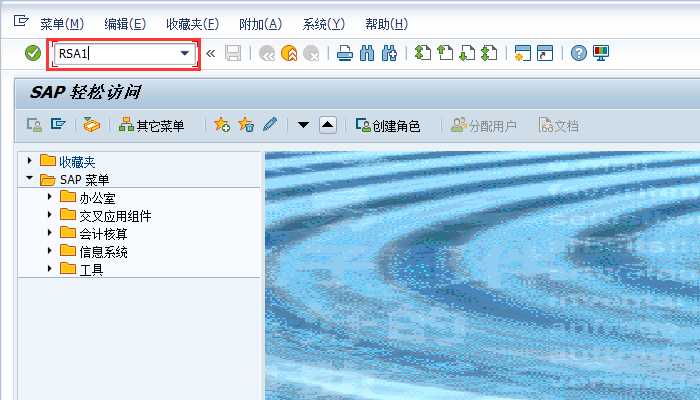Click the SAP Menu icon
This screenshot has height=400, width=700.
(x=58, y=125)
